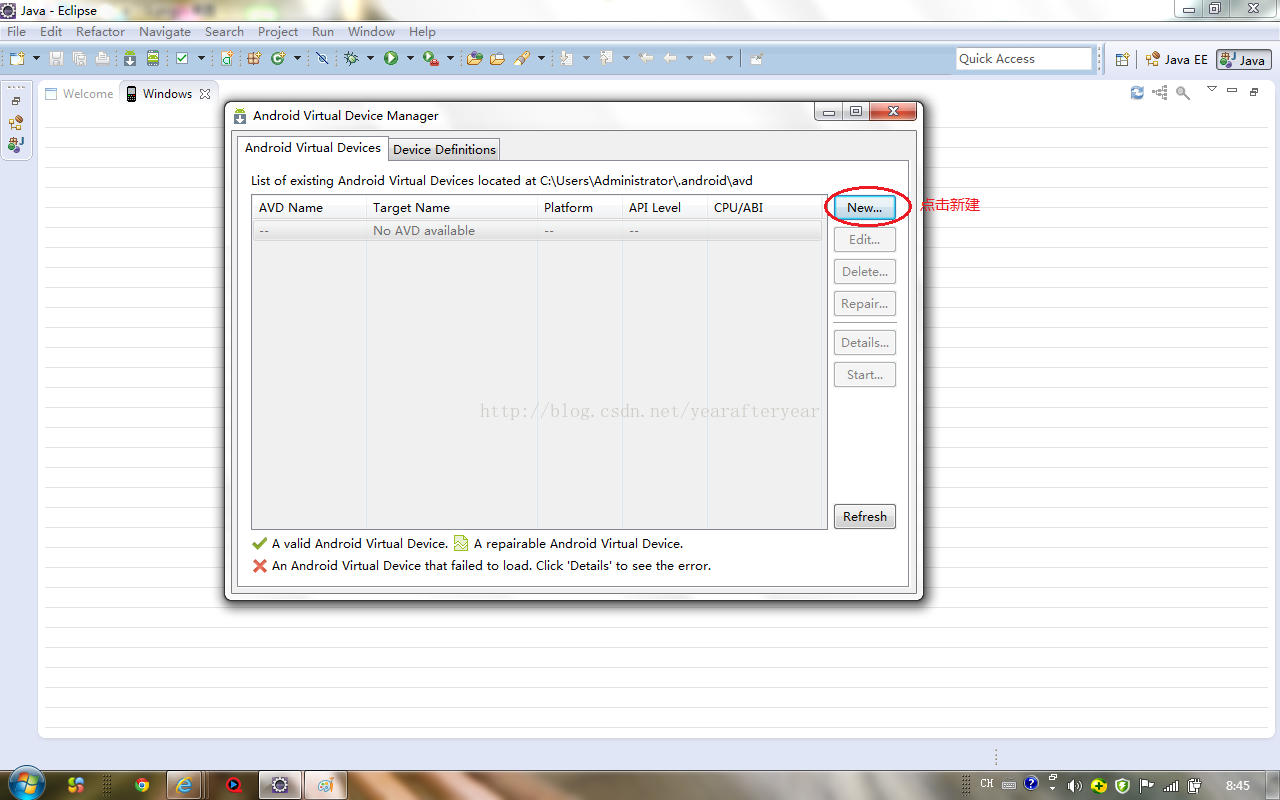Click the Open Type icon
This screenshot has height=800, width=1280.
coord(474,59)
